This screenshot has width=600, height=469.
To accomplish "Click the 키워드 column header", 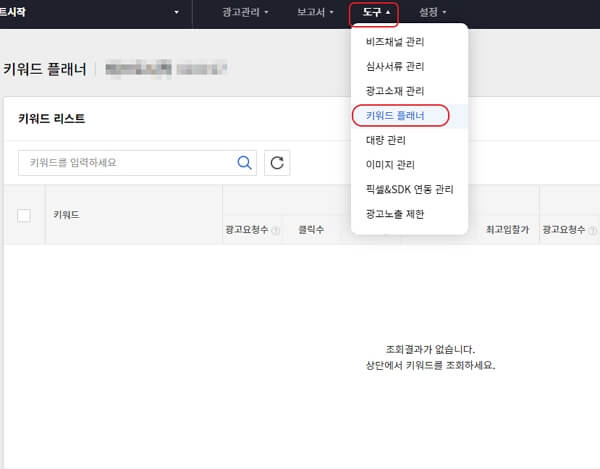I will pyautogui.click(x=67, y=215).
